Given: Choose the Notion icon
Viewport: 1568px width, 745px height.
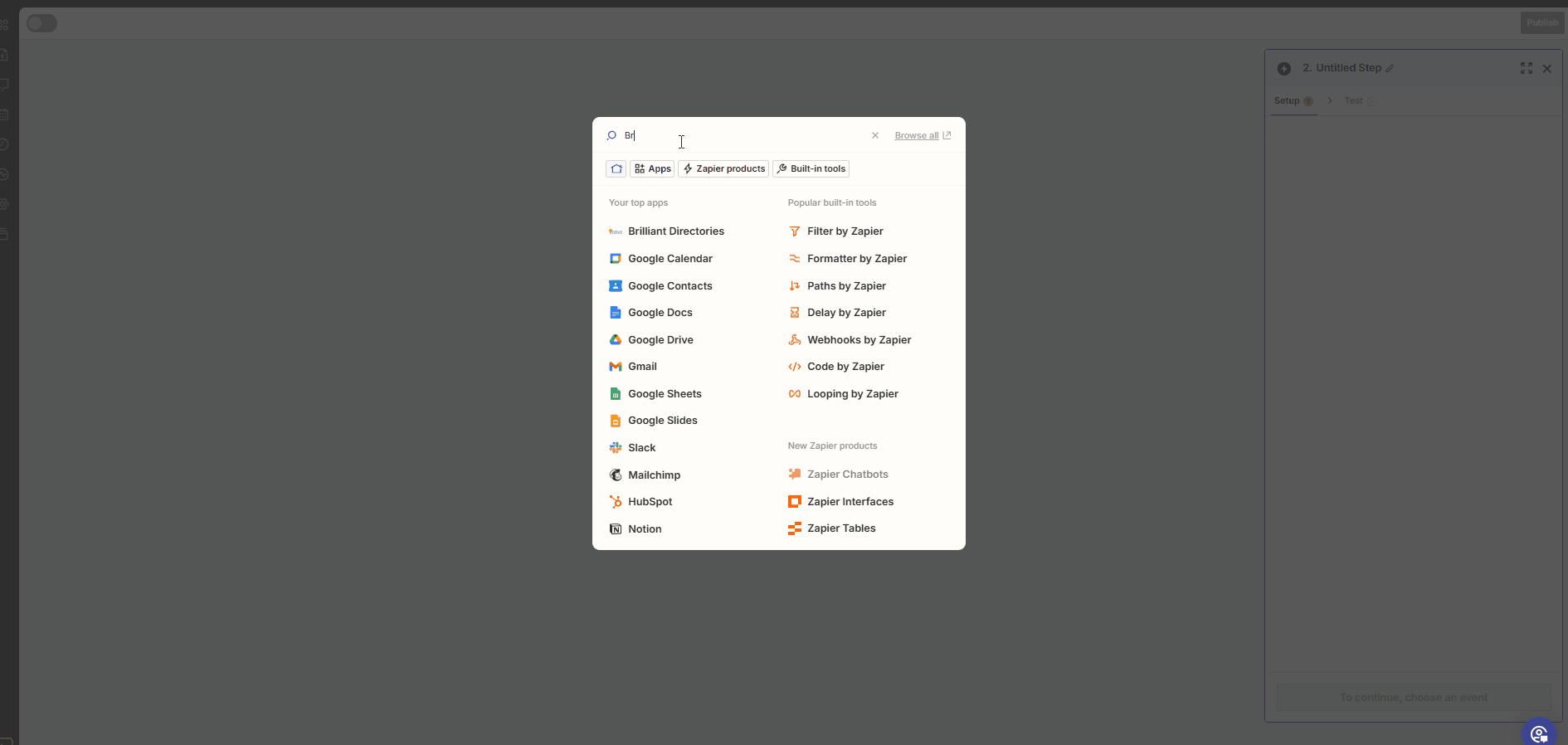Looking at the screenshot, I should pyautogui.click(x=616, y=529).
